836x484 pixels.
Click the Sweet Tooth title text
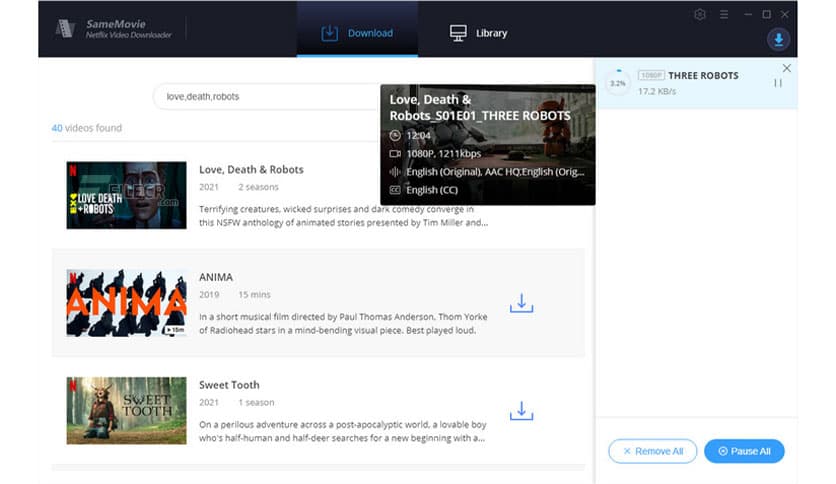click(x=229, y=385)
